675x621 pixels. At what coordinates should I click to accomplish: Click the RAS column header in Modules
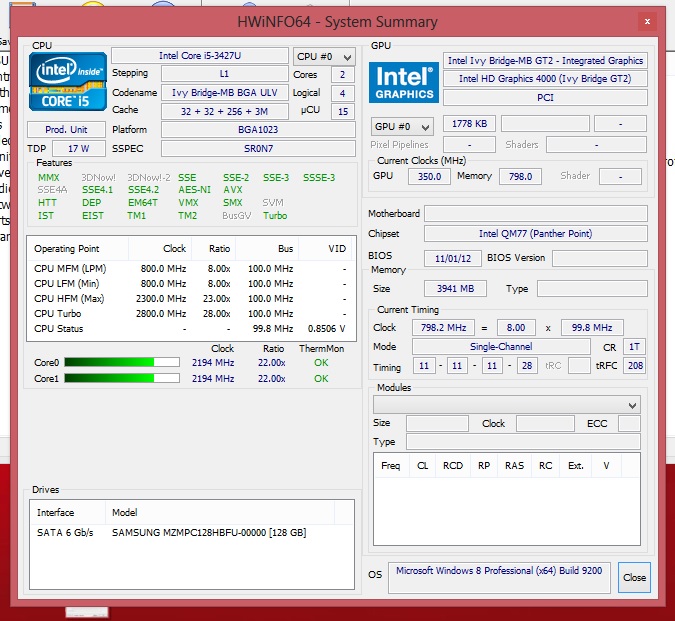pos(514,466)
